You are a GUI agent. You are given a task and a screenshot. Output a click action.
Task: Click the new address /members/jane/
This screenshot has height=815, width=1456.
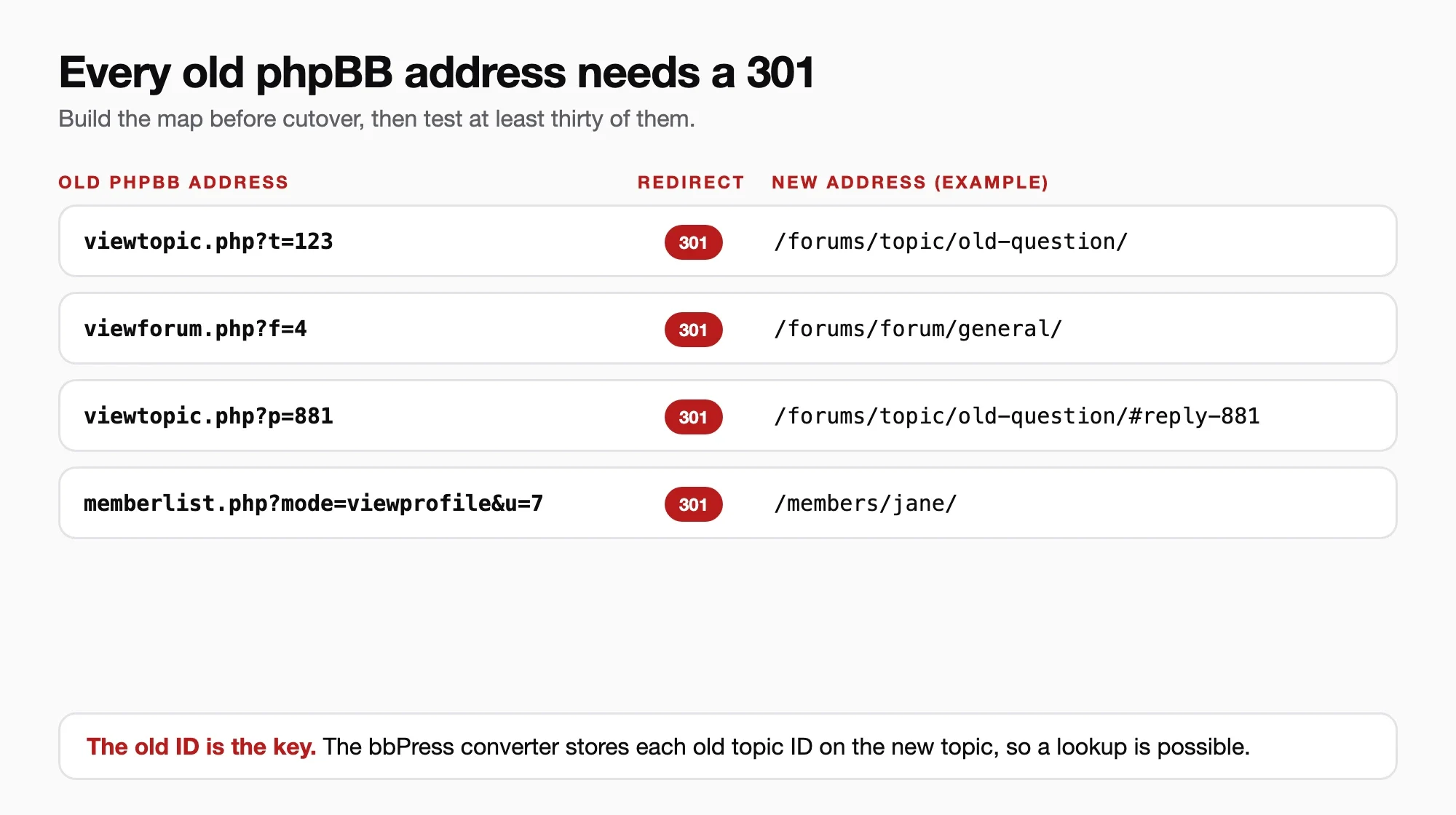(866, 504)
